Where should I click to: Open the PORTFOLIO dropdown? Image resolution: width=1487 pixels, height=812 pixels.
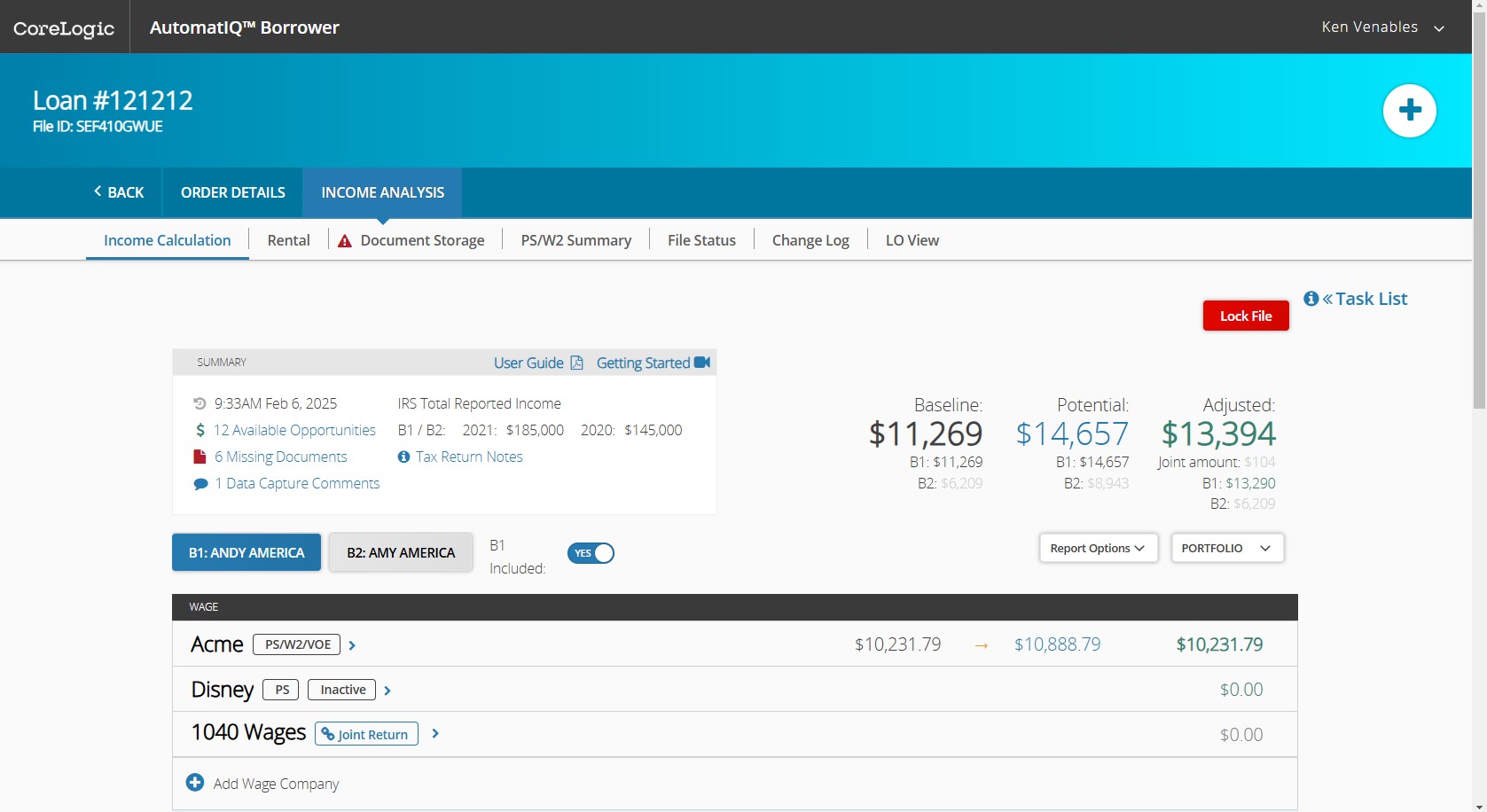coord(1226,548)
